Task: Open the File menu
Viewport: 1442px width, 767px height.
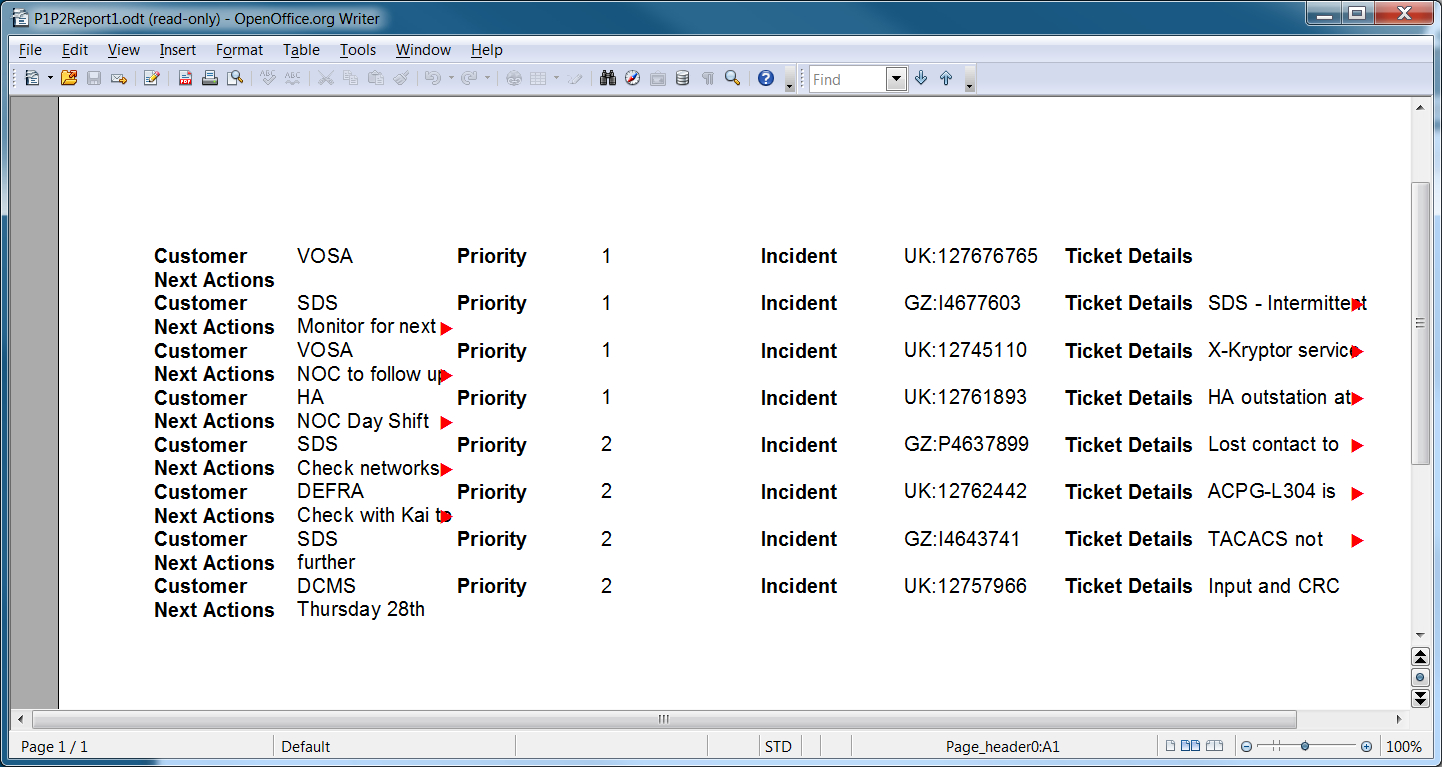Action: [x=30, y=50]
